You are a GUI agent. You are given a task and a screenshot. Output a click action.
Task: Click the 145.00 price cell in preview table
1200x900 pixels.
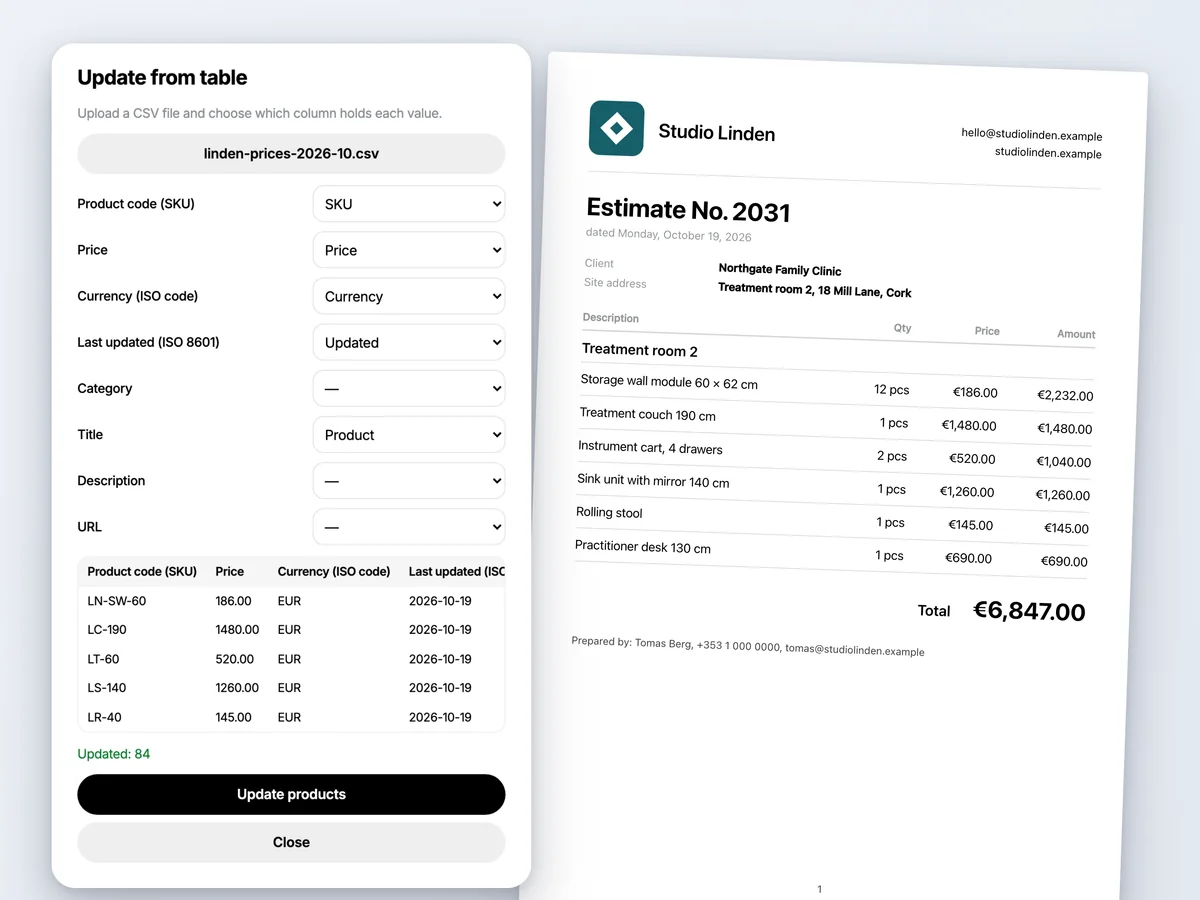coord(234,717)
